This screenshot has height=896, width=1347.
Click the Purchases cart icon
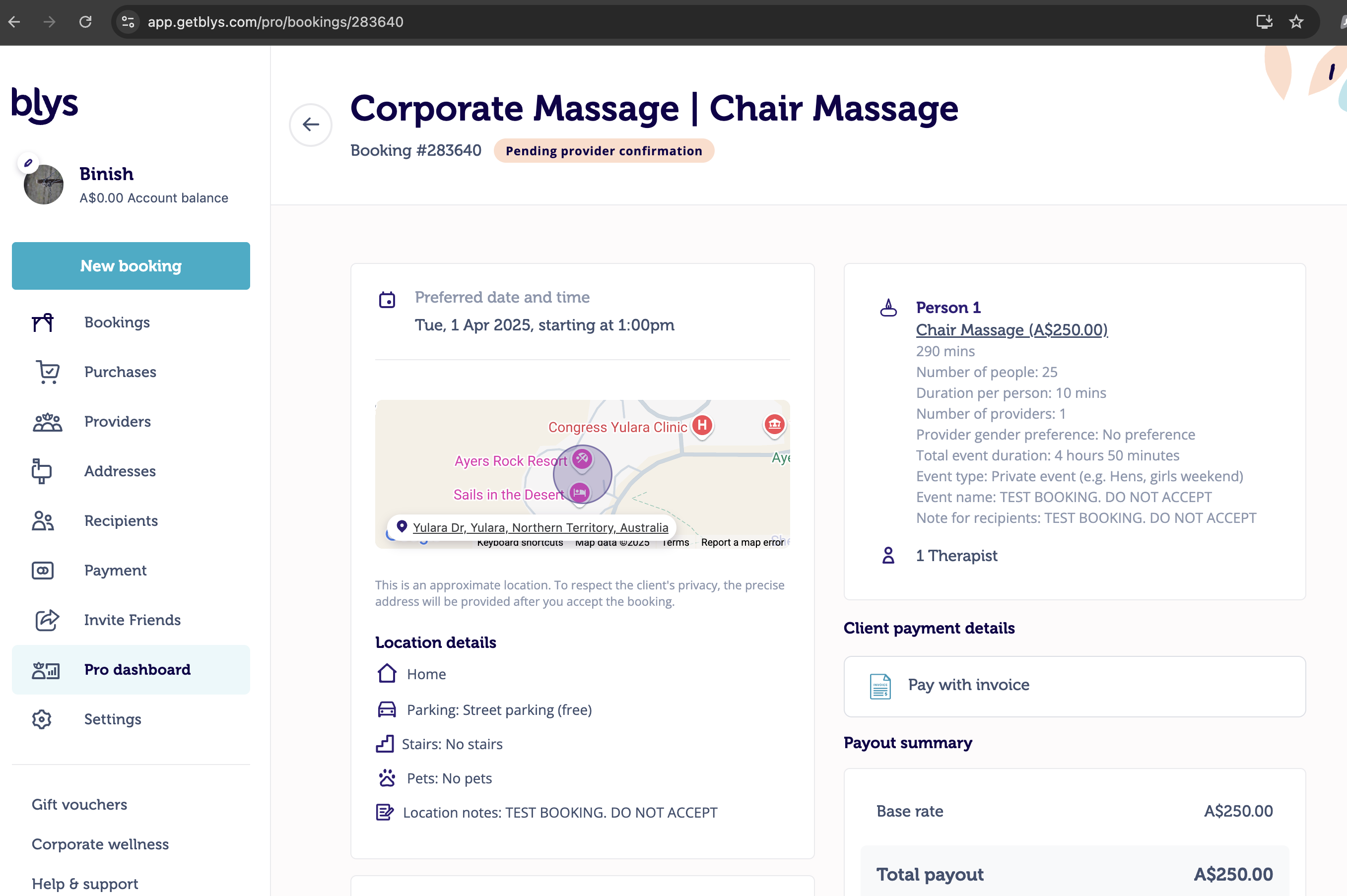(48, 372)
